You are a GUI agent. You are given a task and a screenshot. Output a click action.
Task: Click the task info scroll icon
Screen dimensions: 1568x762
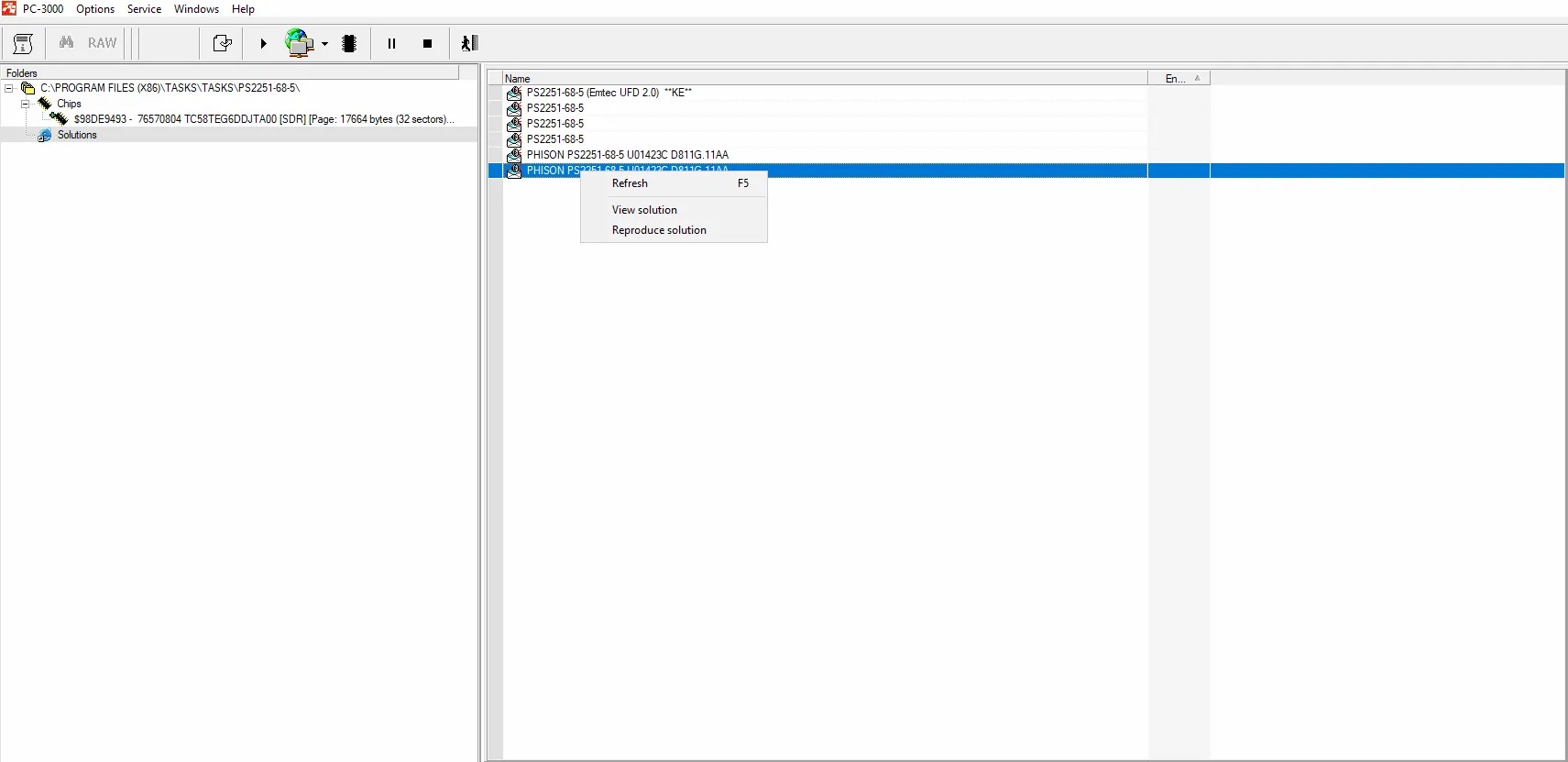23,43
